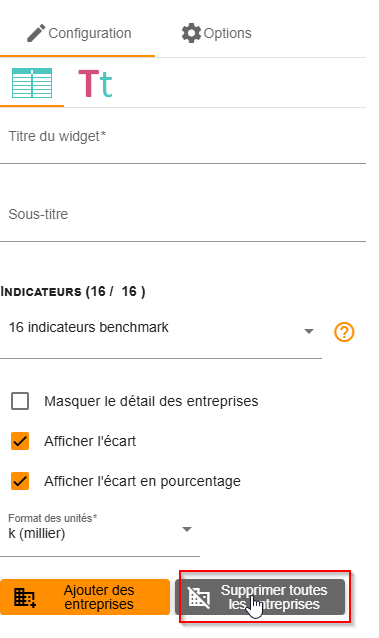Image resolution: width=379 pixels, height=638 pixels.
Task: Expand the 16 indicateurs benchmark dropdown arrow
Action: click(x=309, y=331)
